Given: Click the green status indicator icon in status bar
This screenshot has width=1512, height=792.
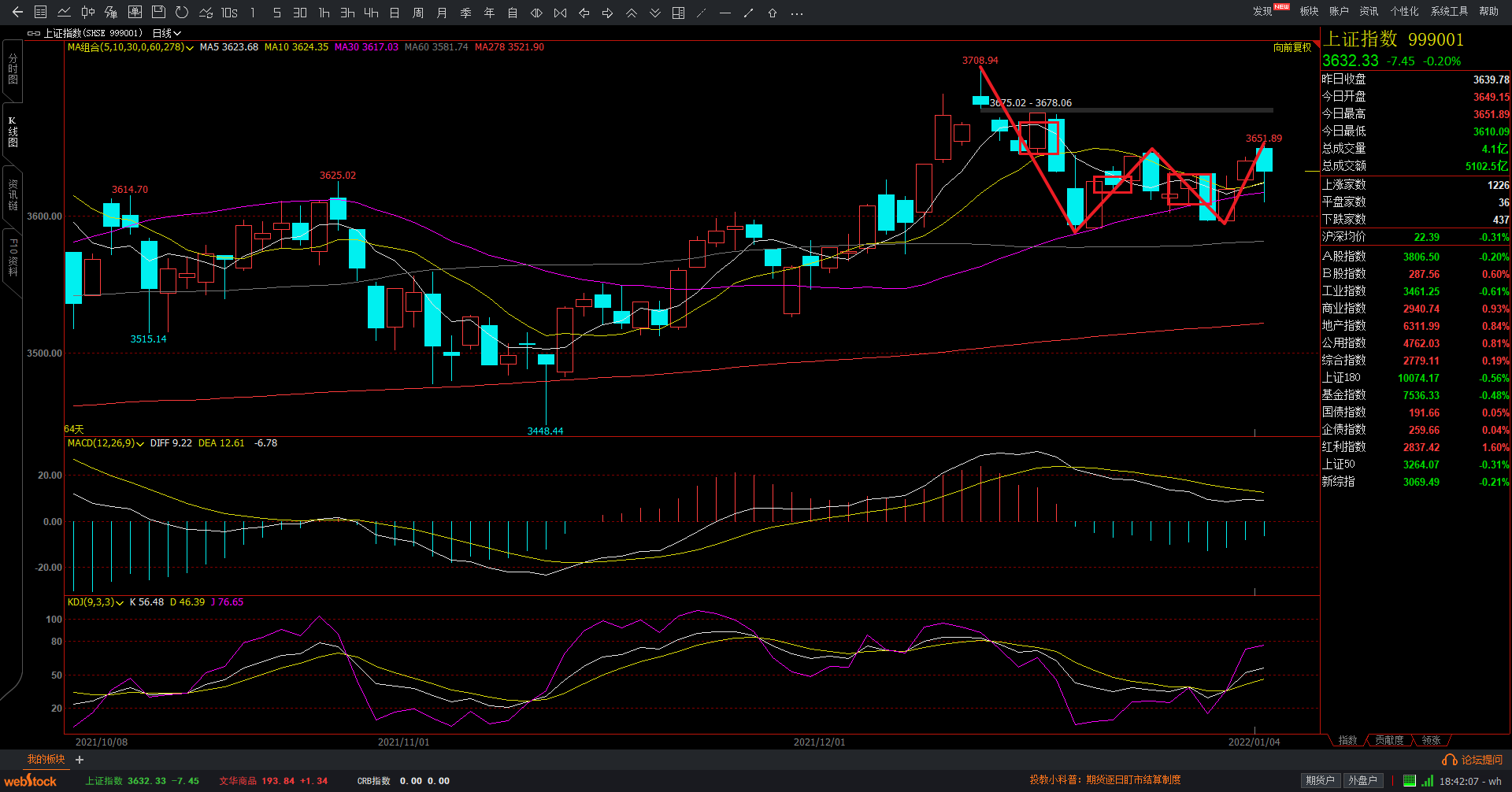Looking at the screenshot, I should coord(1410,780).
